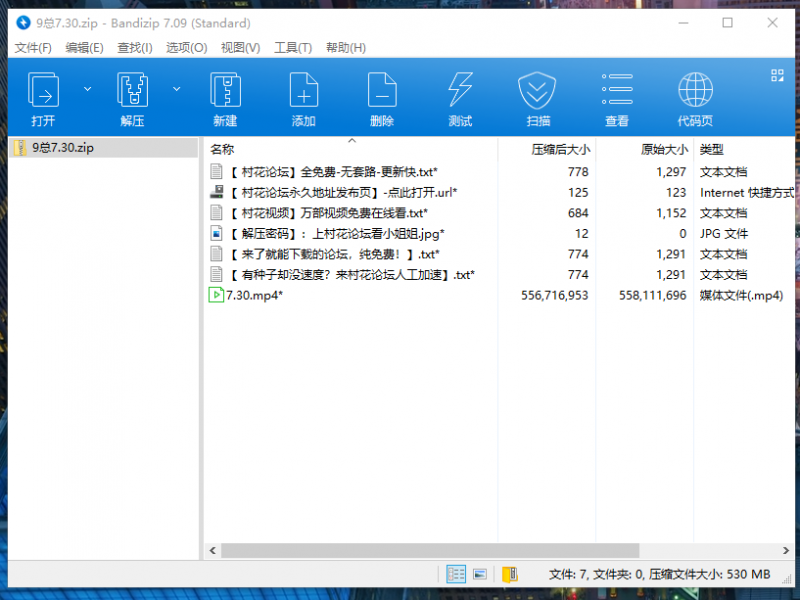The height and width of the screenshot is (600, 800).
Task: Switch to thumbnail view in status bar
Action: 480,574
